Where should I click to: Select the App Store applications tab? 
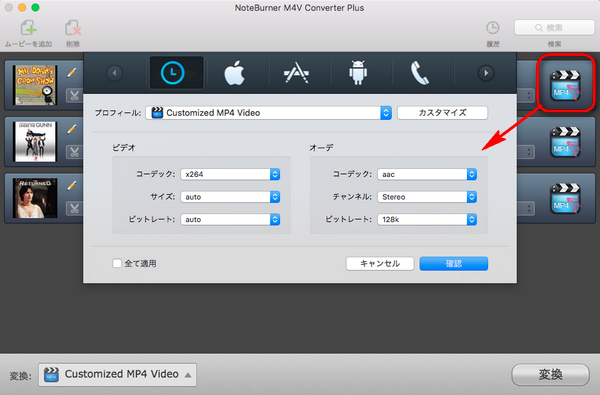[296, 73]
